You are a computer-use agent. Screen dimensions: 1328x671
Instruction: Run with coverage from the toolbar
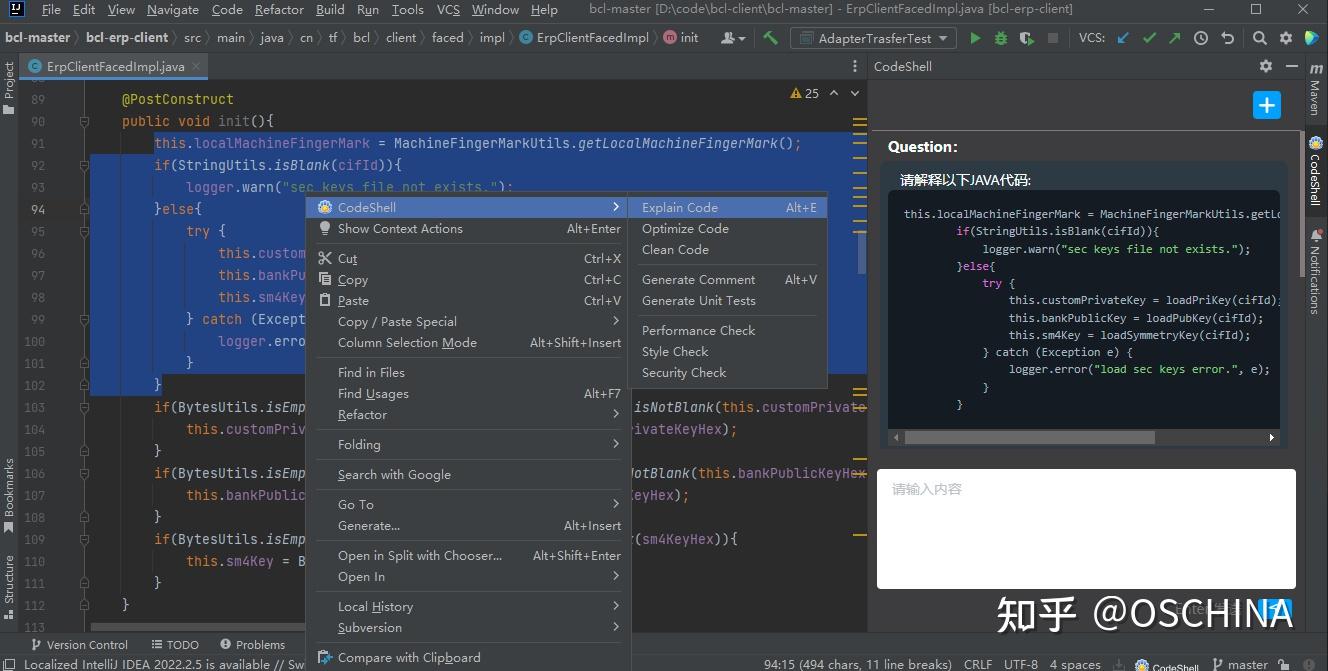pos(1026,38)
